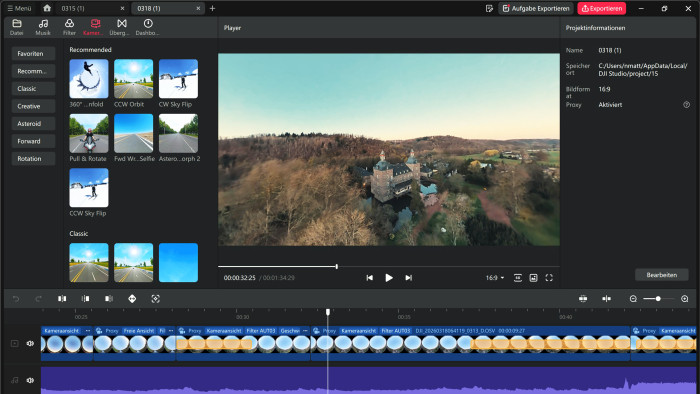Open options on the Geschw clip
The image size is (700, 394).
click(305, 331)
